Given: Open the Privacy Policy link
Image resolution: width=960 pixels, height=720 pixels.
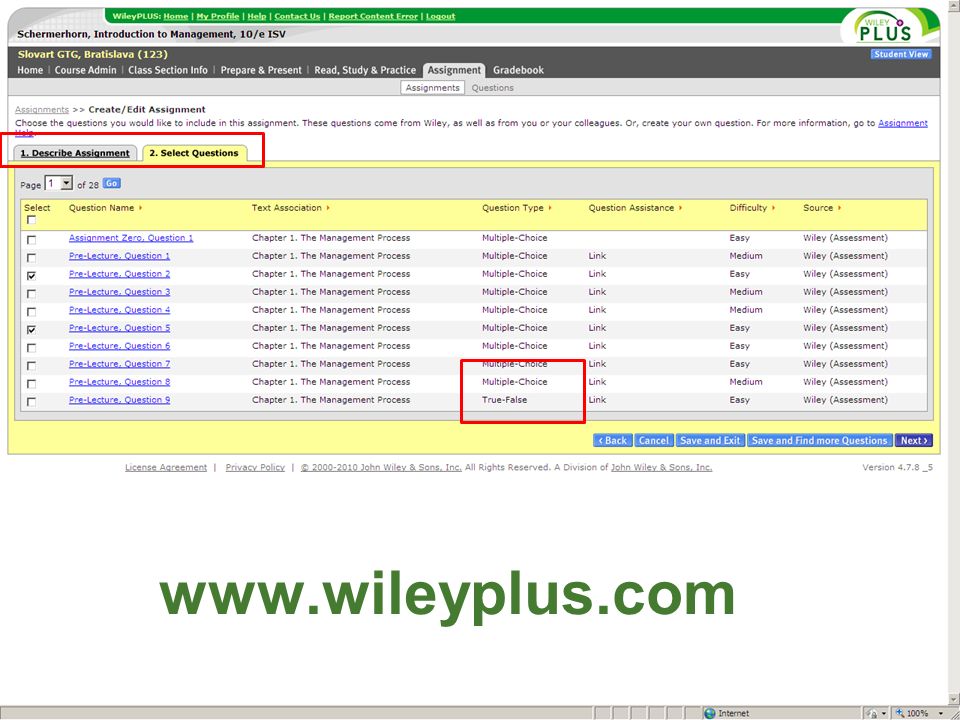Looking at the screenshot, I should [x=255, y=467].
